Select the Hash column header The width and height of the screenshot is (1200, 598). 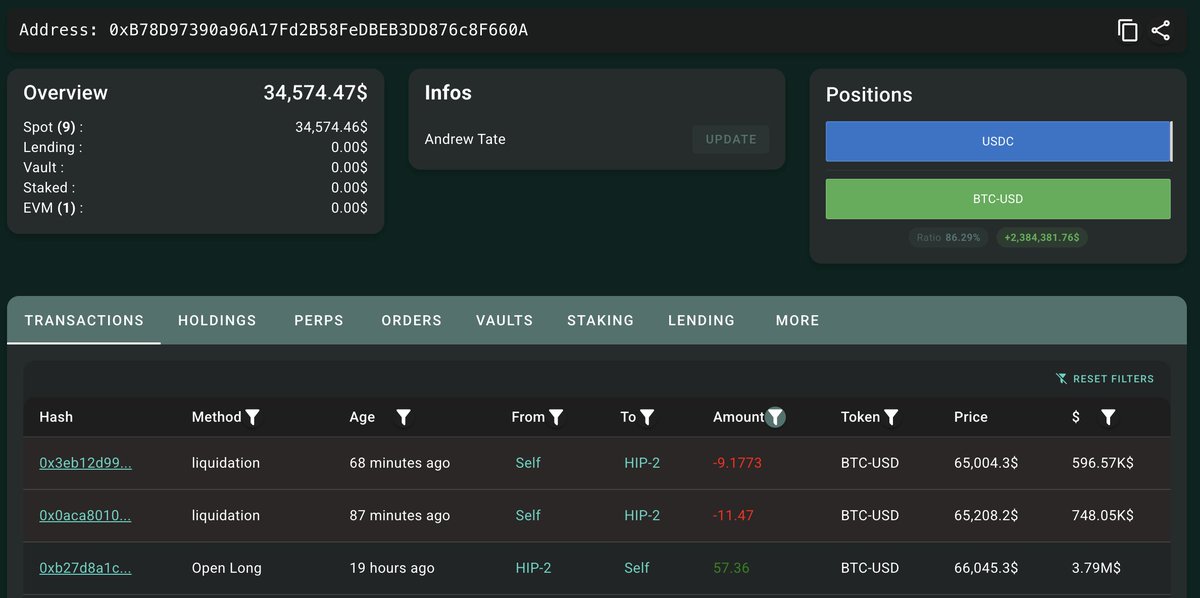[x=56, y=417]
